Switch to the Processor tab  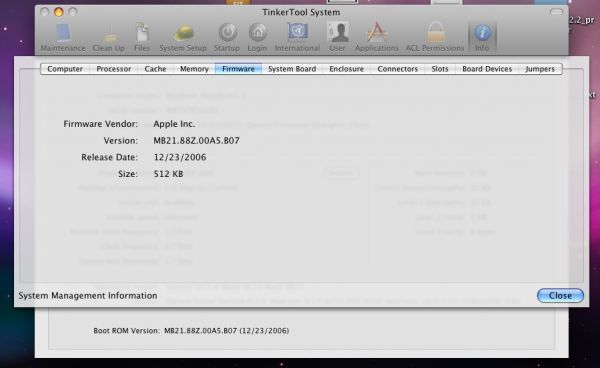coord(114,69)
